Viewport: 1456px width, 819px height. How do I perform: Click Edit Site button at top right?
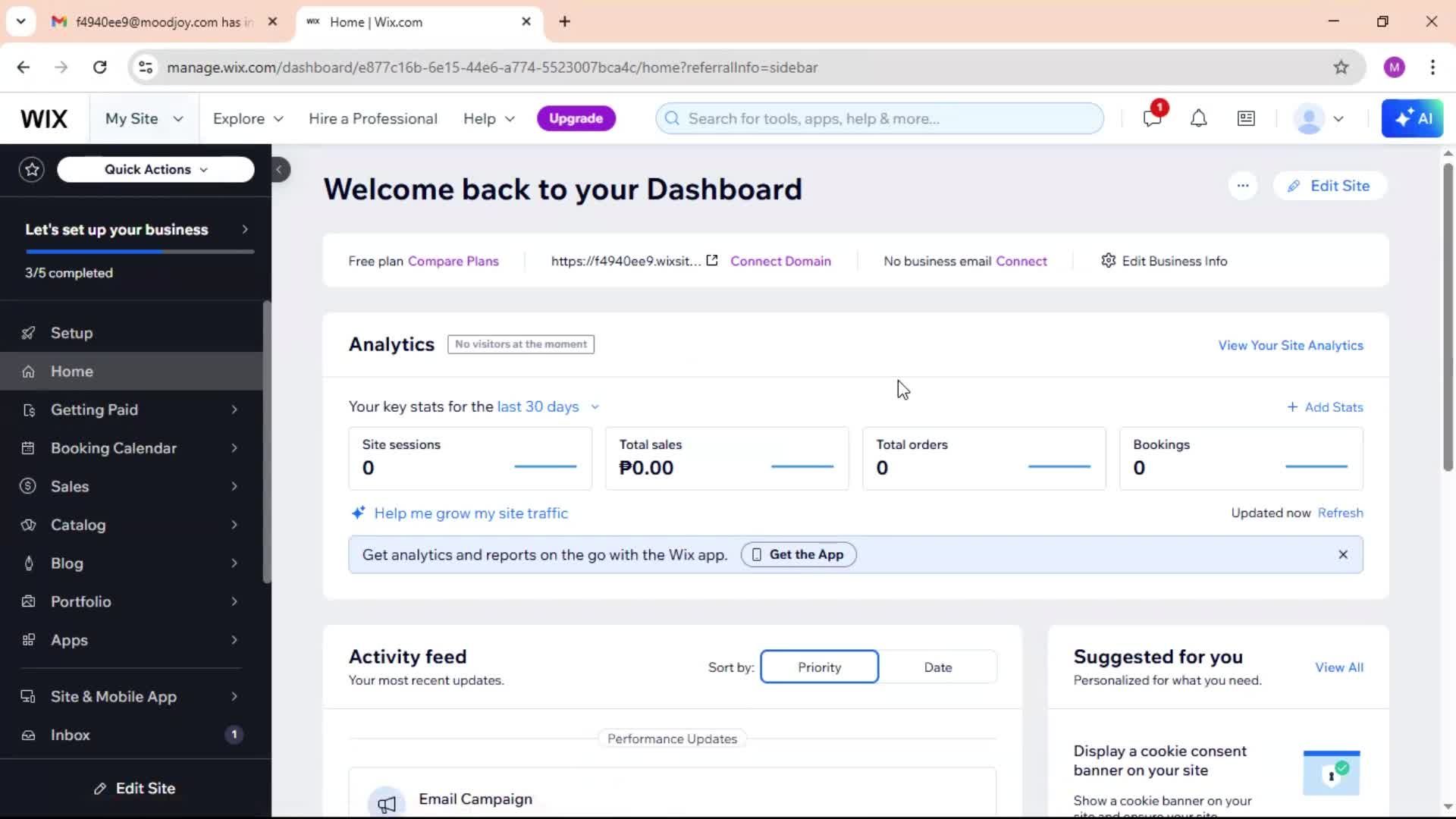pos(1329,186)
